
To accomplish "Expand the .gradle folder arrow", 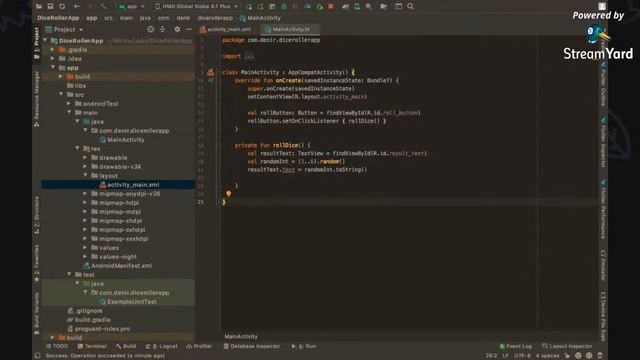I will [53, 49].
